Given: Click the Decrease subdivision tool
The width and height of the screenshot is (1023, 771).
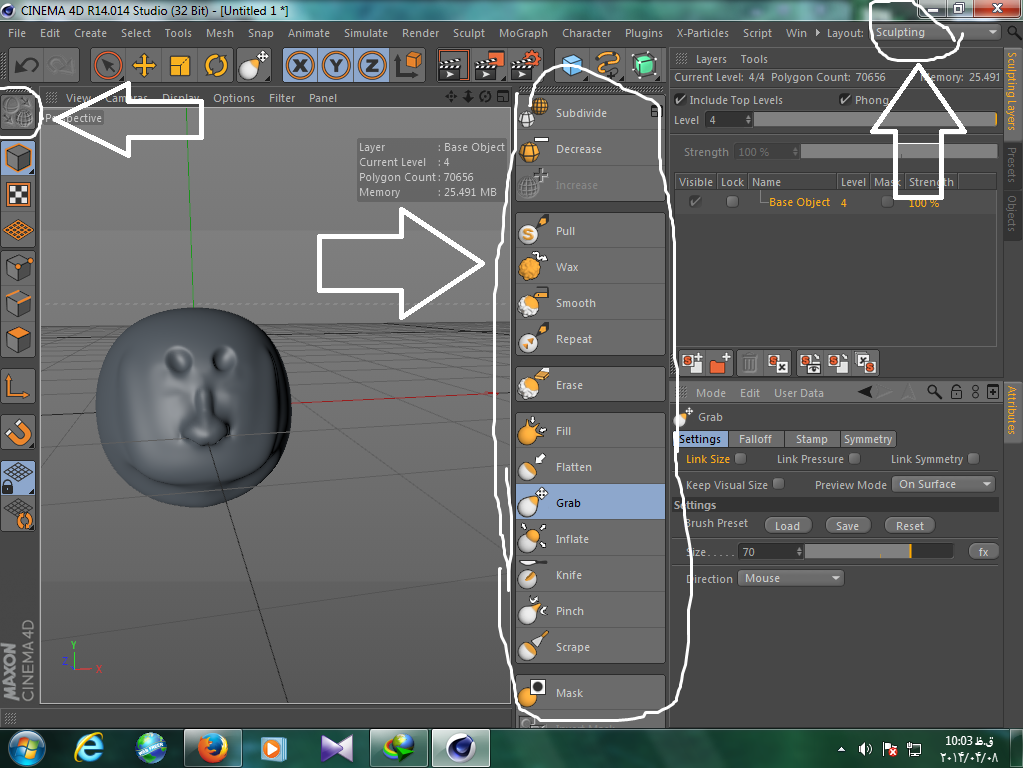Looking at the screenshot, I should 590,149.
